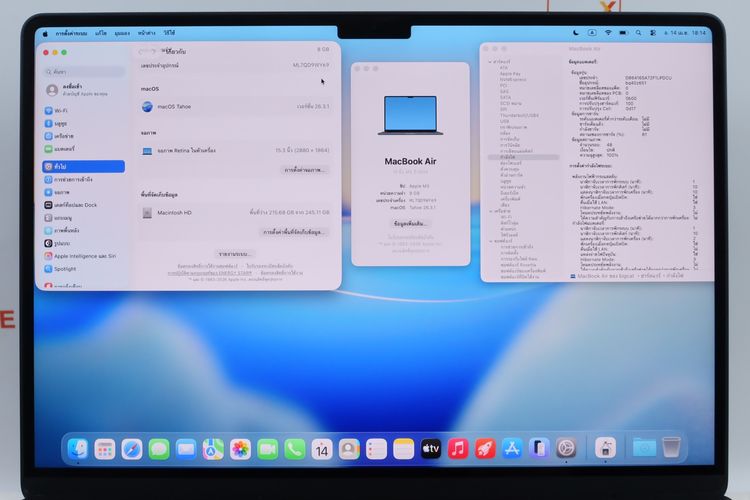Open the Apple menu
750x500 pixels.
45,33
